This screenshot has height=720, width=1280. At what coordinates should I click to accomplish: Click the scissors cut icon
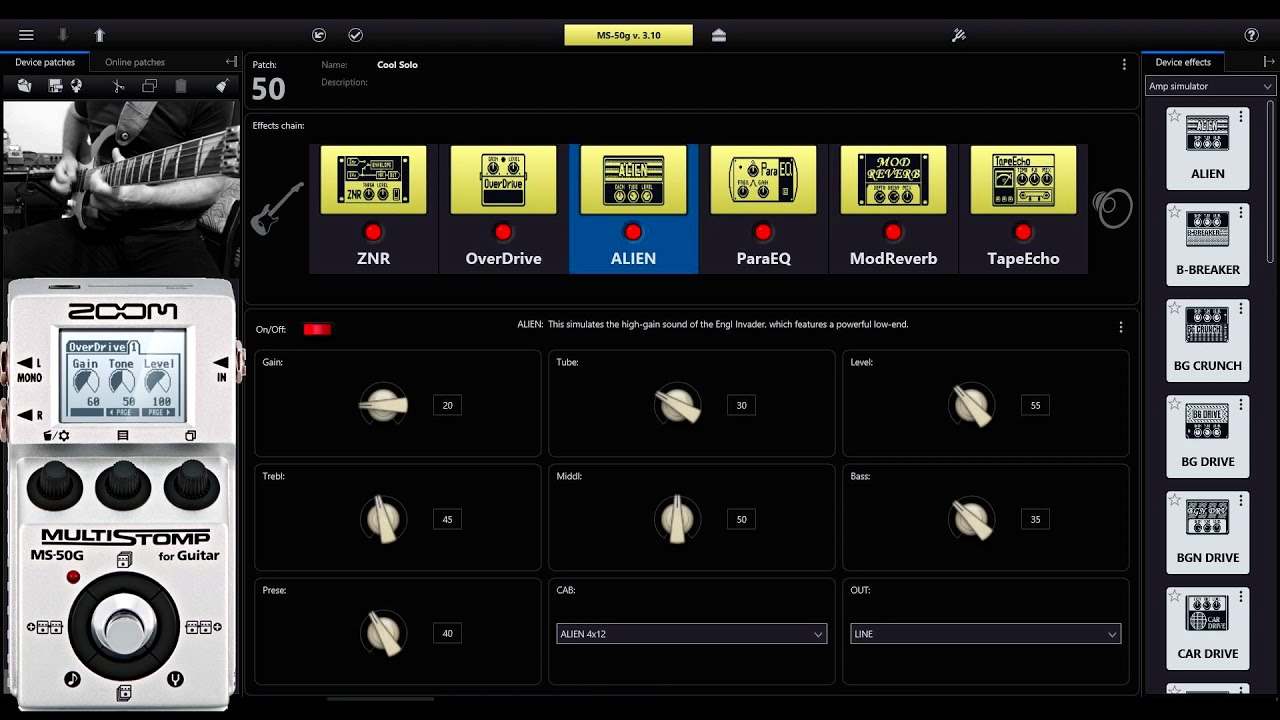[x=118, y=86]
